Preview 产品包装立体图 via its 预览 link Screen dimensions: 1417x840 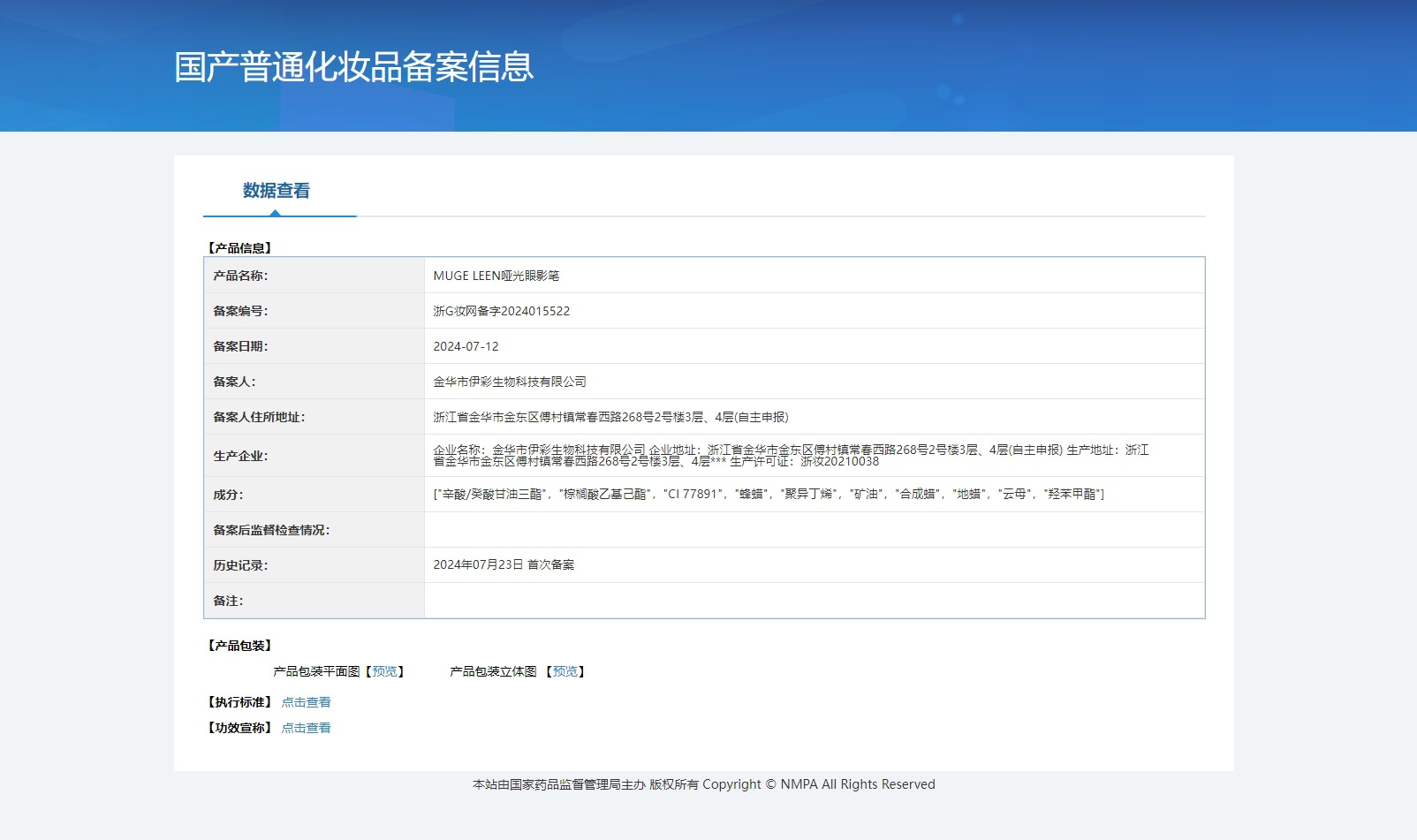tap(565, 671)
